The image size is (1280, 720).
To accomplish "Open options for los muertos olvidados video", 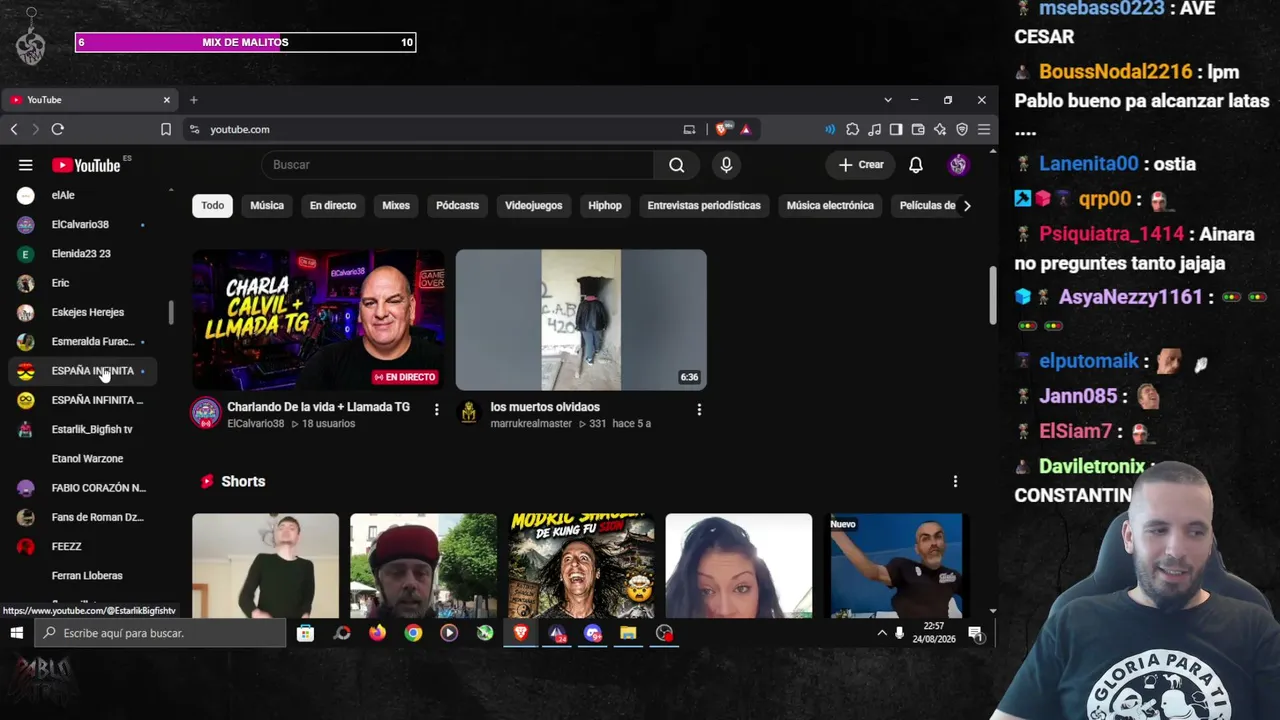I will 699,409.
